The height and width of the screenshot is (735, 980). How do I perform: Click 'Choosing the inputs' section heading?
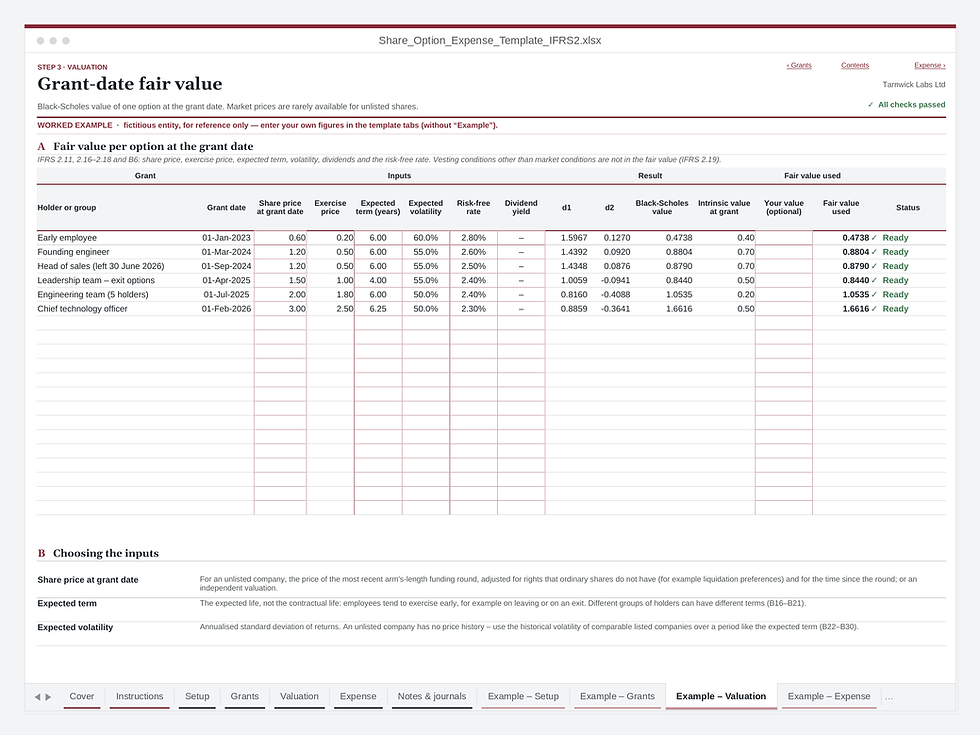pyautogui.click(x=106, y=553)
